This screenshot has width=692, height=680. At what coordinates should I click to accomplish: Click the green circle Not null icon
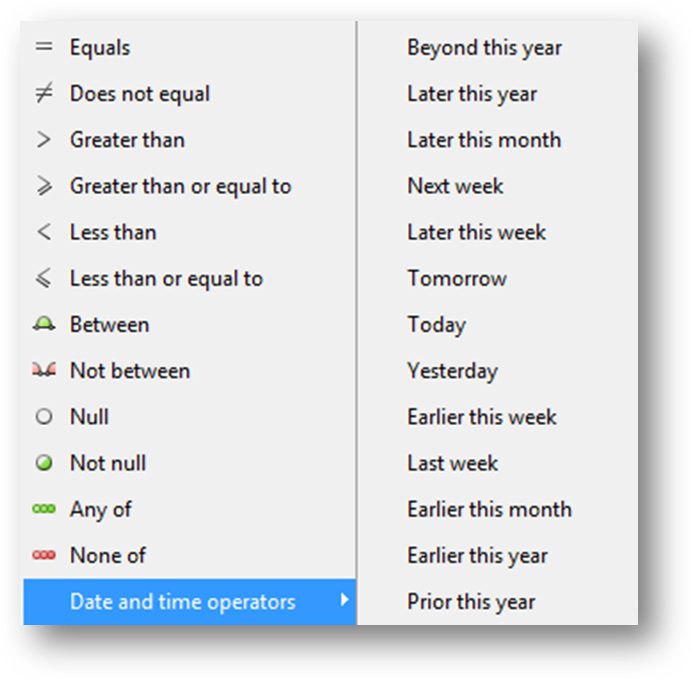point(44,462)
